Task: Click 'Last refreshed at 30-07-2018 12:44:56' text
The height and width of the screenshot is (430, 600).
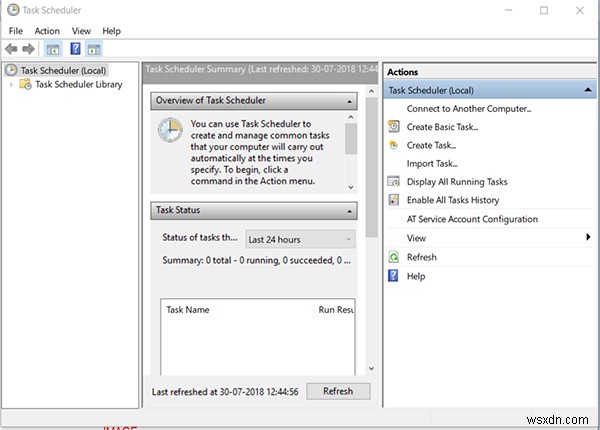Action: tap(225, 392)
